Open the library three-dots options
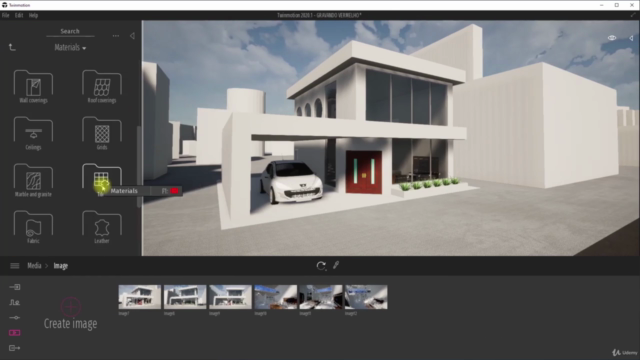Screen dimensions: 640x360 click(x=116, y=36)
